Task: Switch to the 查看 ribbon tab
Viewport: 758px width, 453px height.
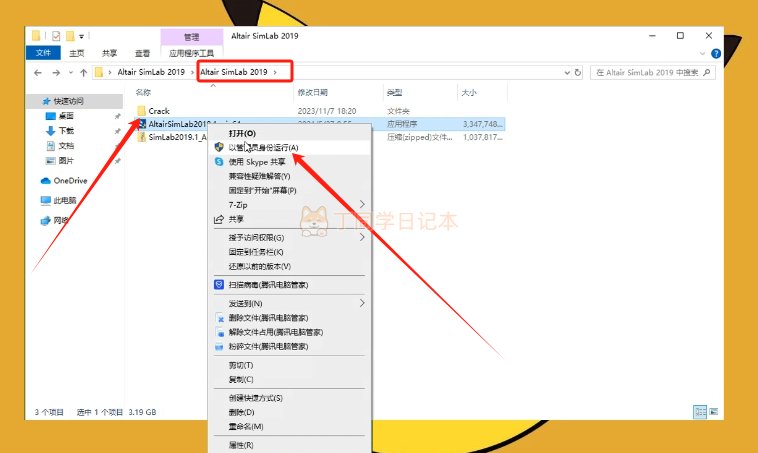Action: (141, 53)
